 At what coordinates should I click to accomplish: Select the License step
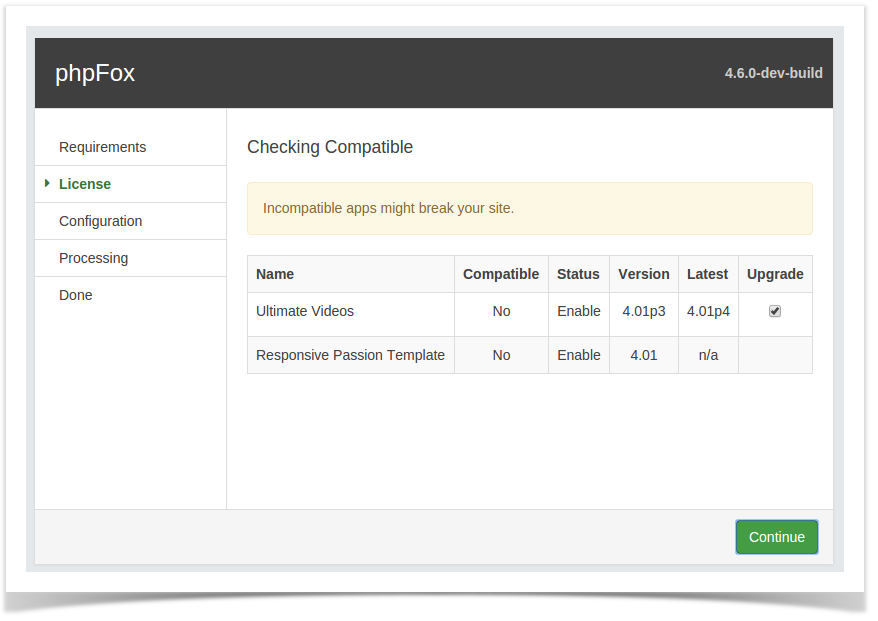(x=85, y=184)
